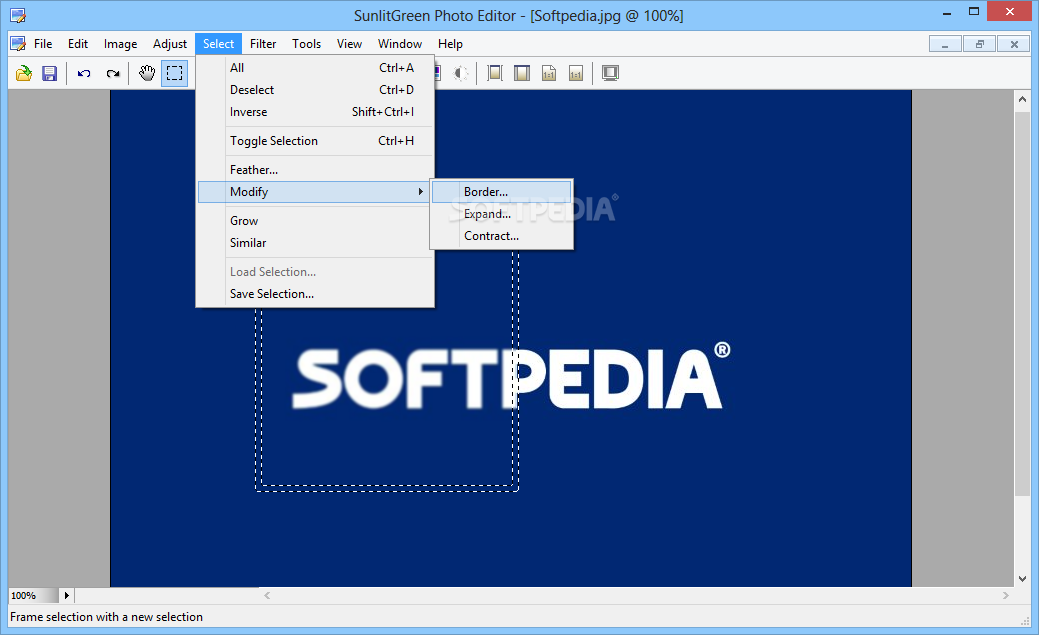Image resolution: width=1039 pixels, height=635 pixels.
Task: Click the 100% zoom field
Action: coord(33,595)
